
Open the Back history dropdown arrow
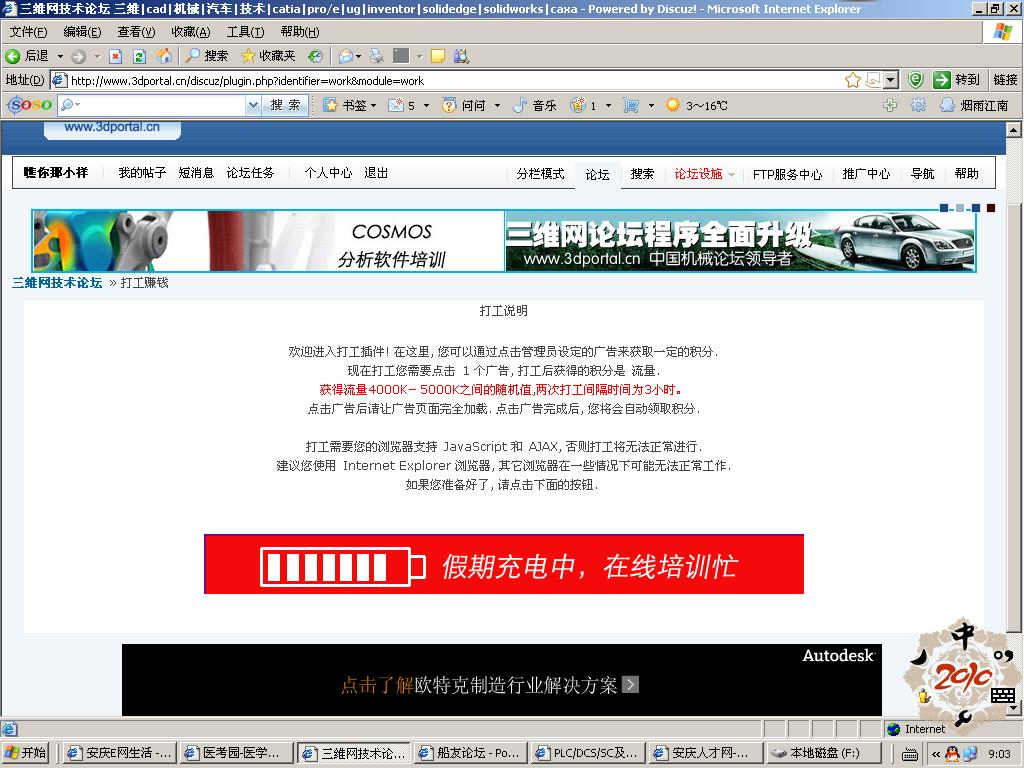coord(60,56)
